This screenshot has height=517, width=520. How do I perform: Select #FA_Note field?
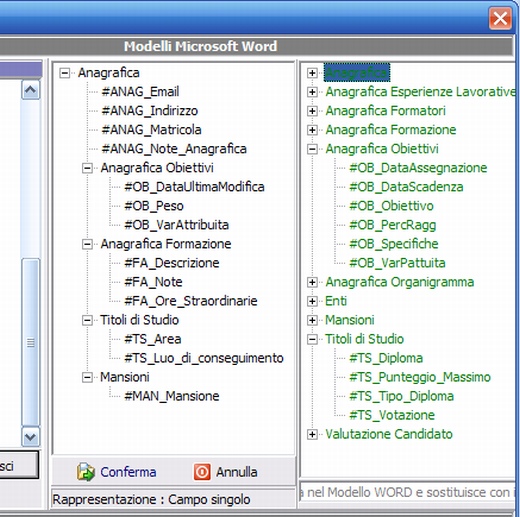point(153,282)
